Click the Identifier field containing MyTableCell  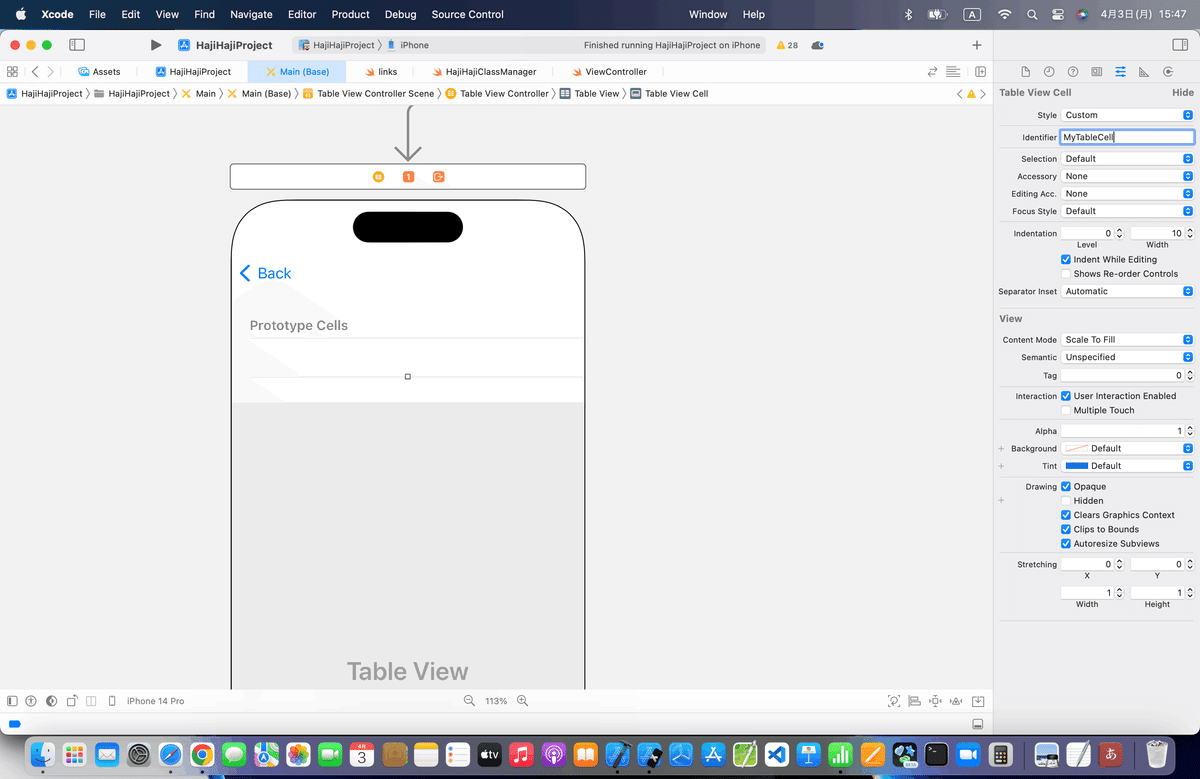pos(1127,137)
